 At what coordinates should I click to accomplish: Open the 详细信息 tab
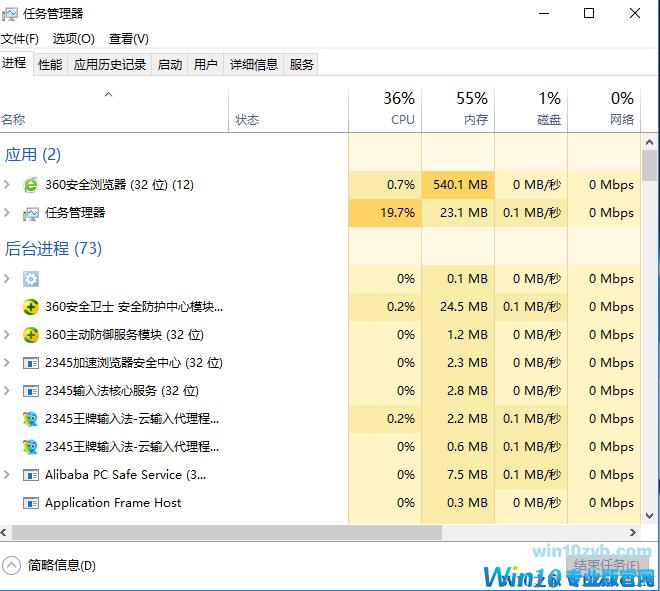pyautogui.click(x=254, y=65)
